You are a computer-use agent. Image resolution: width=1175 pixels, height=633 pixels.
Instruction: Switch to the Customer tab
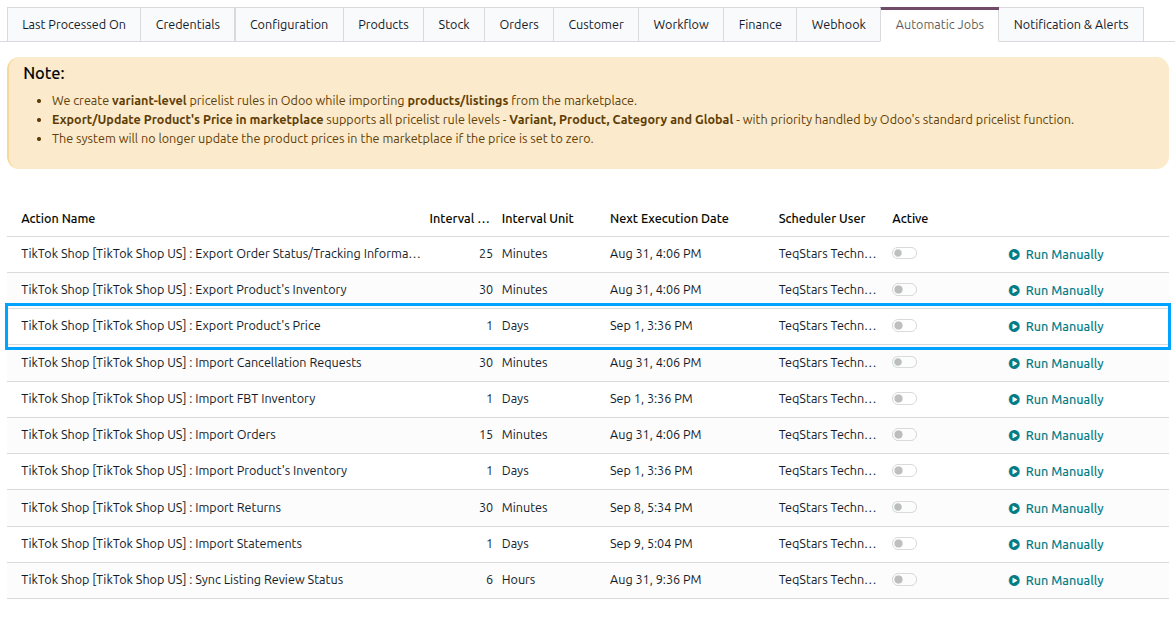(596, 25)
